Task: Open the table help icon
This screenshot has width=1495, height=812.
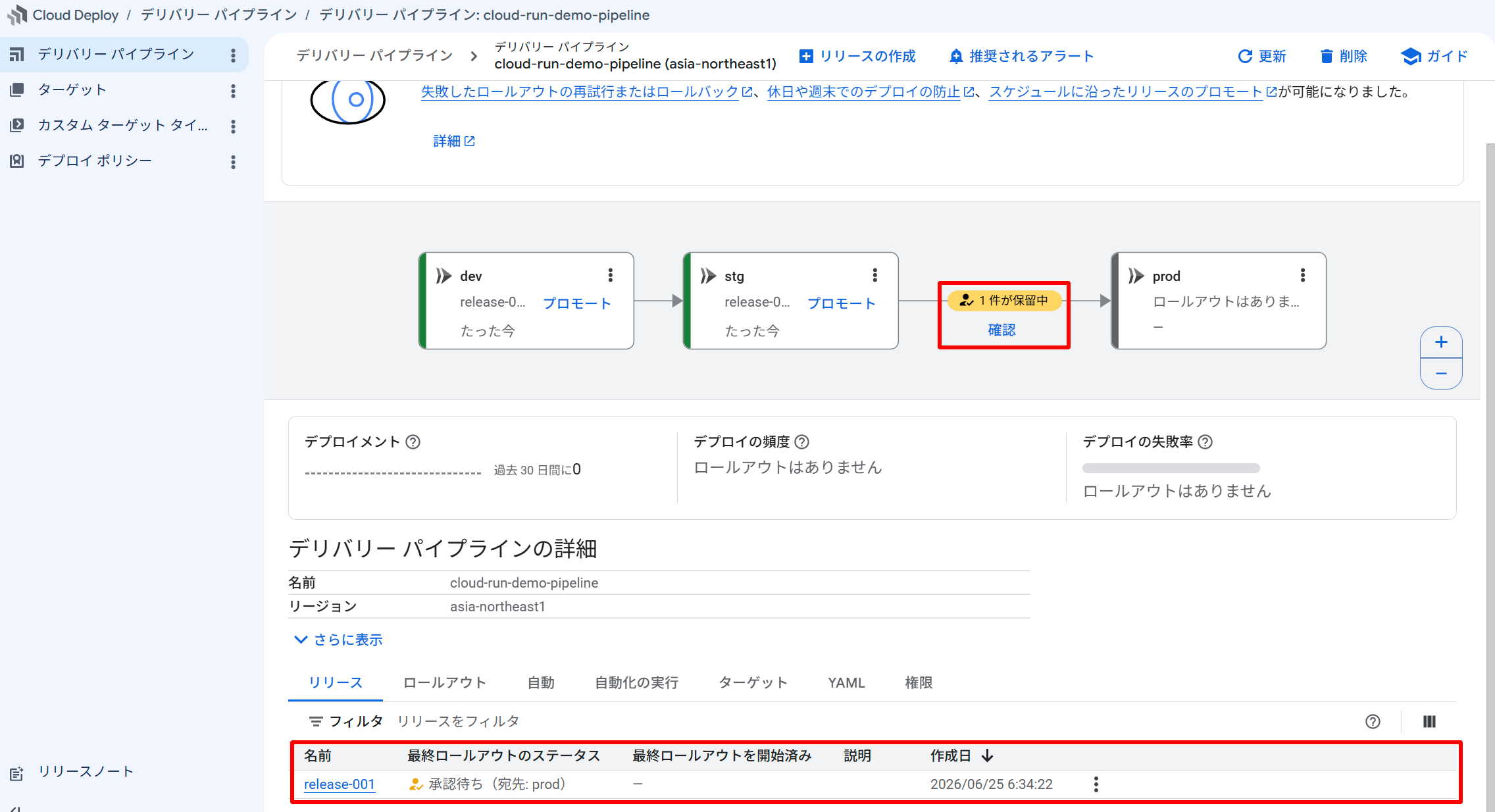Action: (1373, 722)
